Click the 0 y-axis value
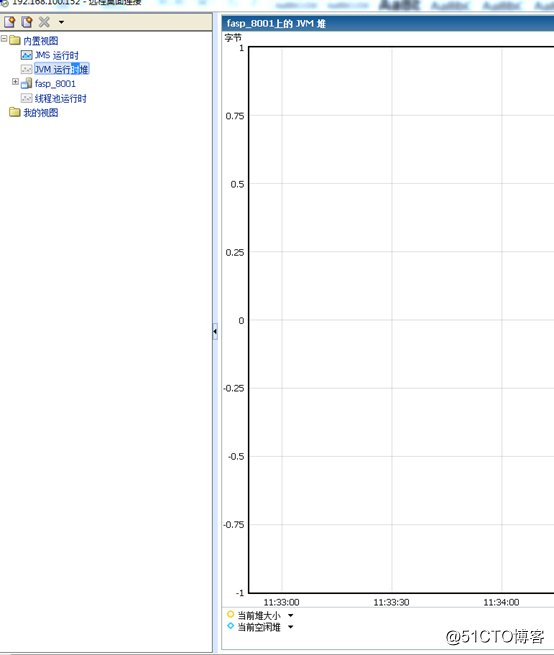554x655 pixels. tap(241, 321)
